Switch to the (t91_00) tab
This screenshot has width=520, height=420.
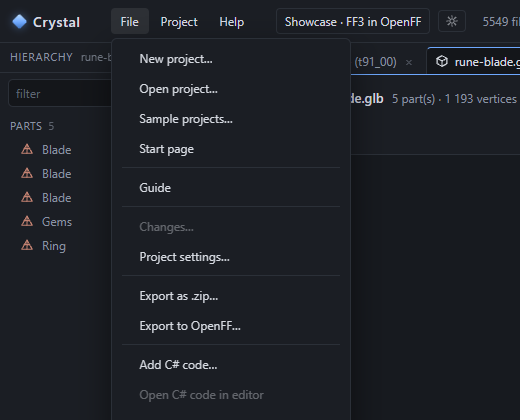tap(375, 62)
